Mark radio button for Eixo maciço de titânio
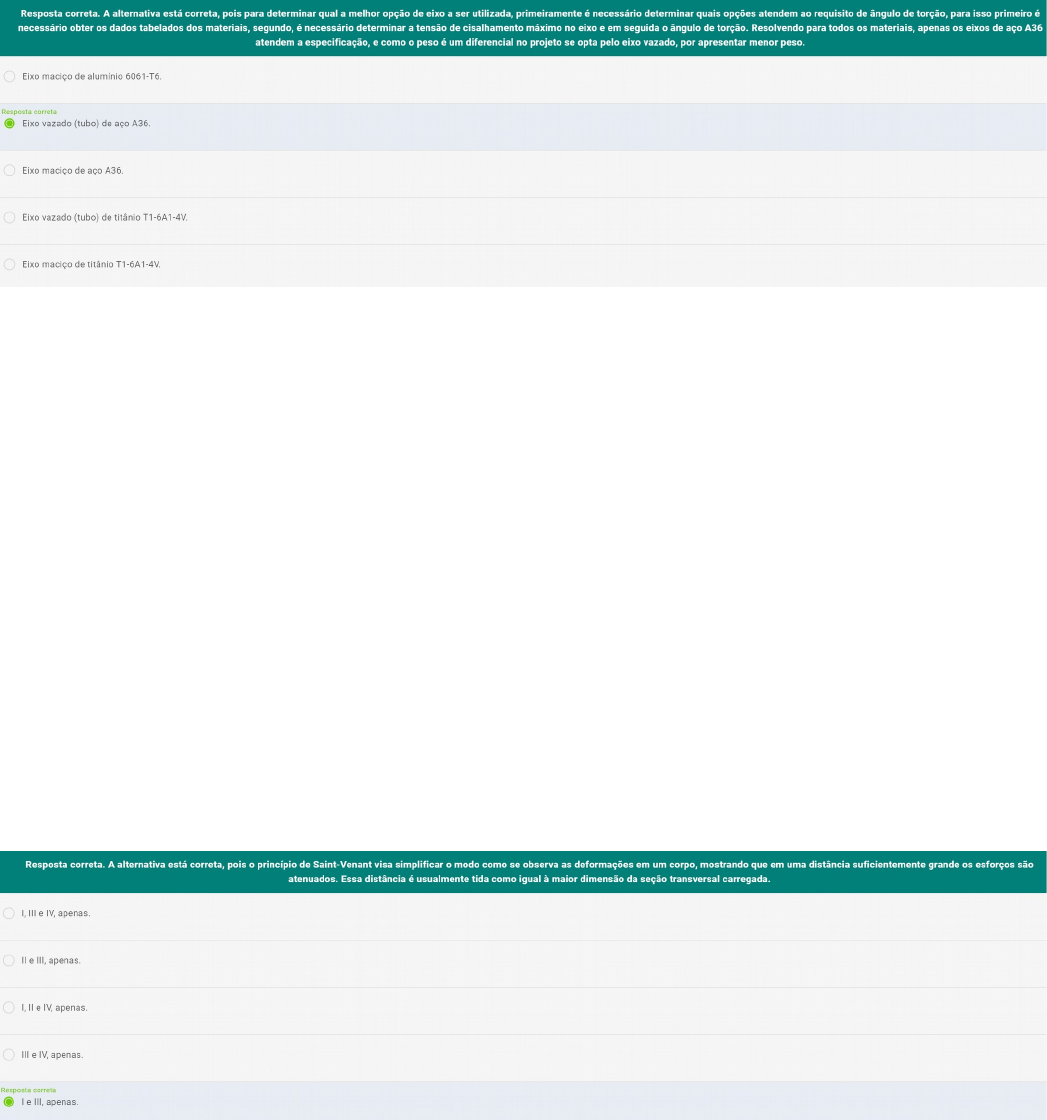This screenshot has width=1047, height=1120. [10, 264]
